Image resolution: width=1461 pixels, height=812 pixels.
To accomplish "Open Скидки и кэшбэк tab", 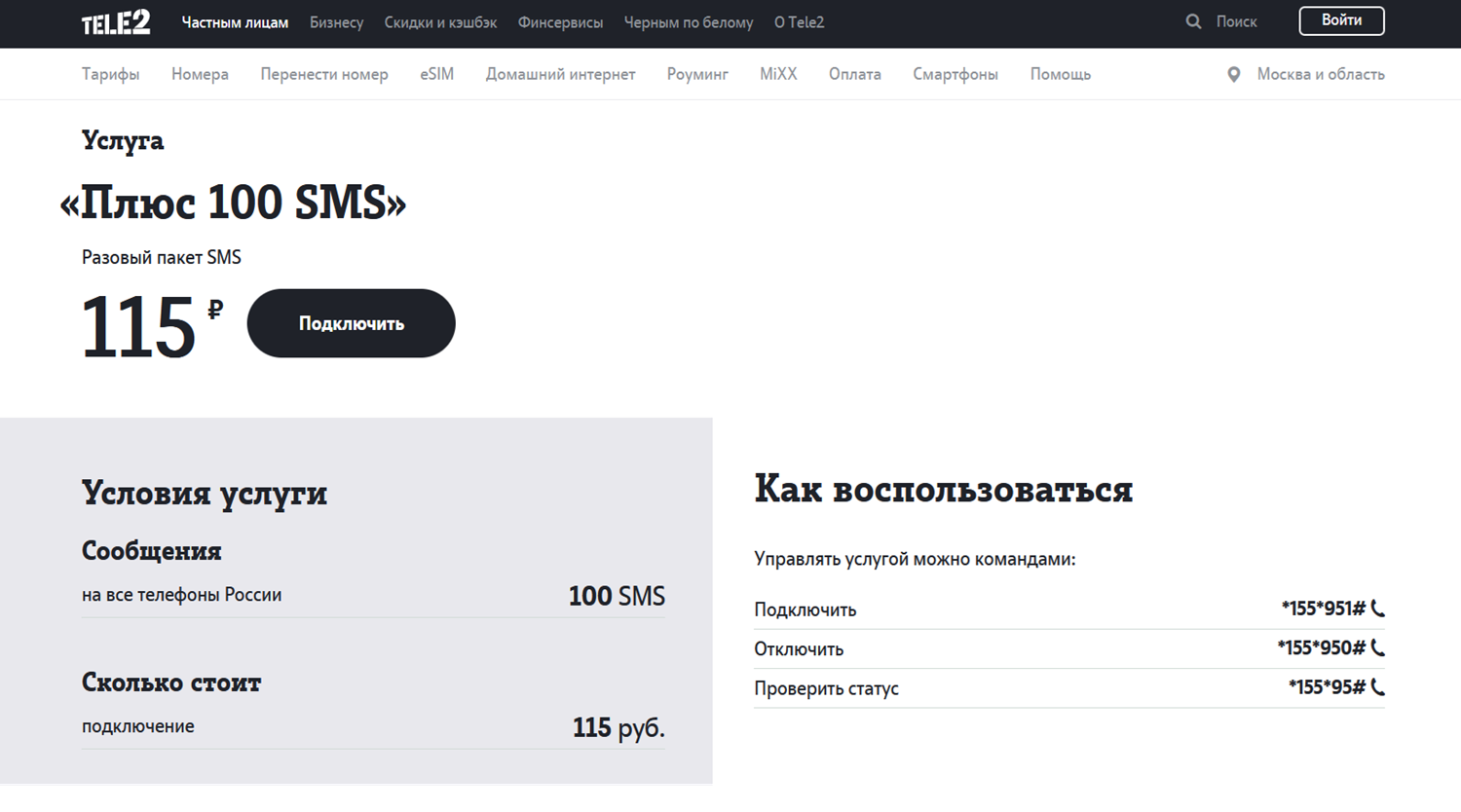I will point(440,22).
